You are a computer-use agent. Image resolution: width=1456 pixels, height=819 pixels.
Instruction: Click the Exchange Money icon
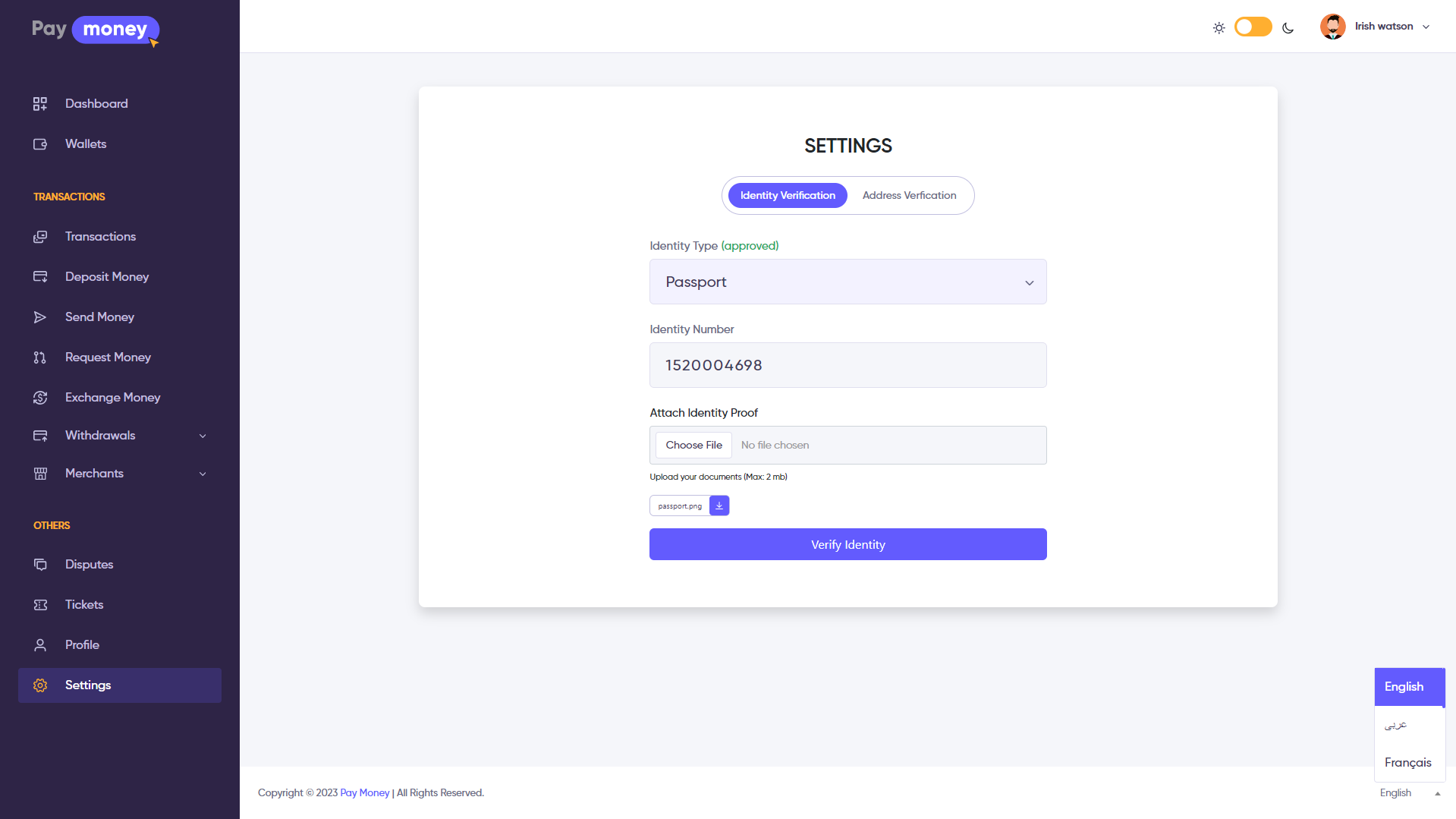tap(40, 398)
